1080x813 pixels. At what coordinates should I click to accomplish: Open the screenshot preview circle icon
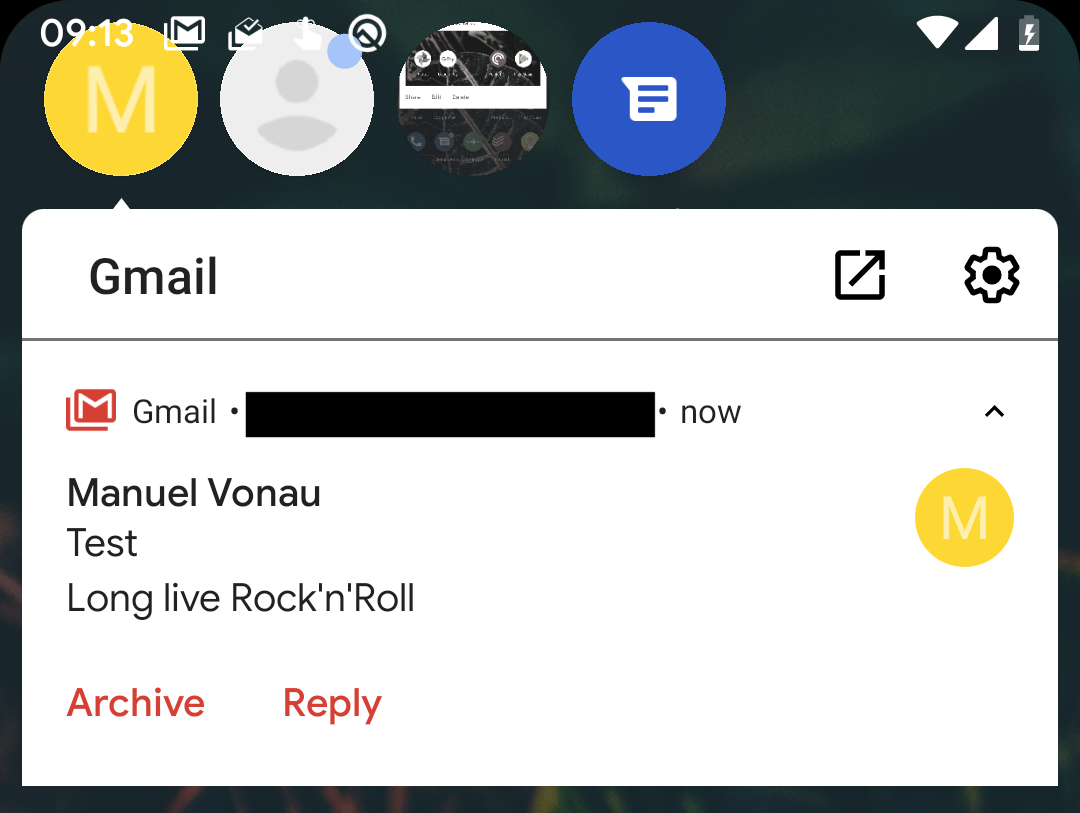[x=472, y=98]
